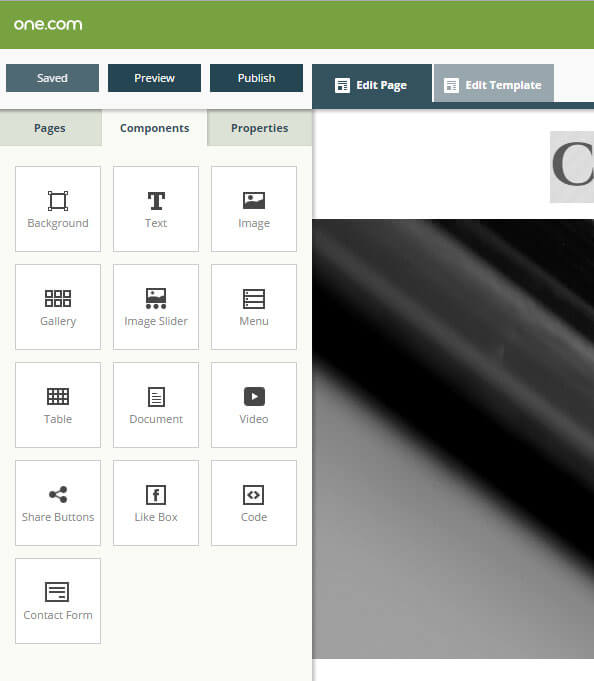The image size is (594, 681).
Task: Select the Text component tile
Action: (x=156, y=209)
